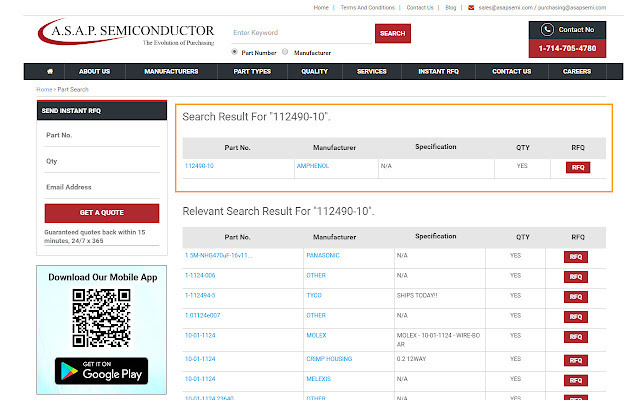Click the home icon in navigation bar
Image resolution: width=640 pixels, height=400 pixels.
pyautogui.click(x=50, y=71)
